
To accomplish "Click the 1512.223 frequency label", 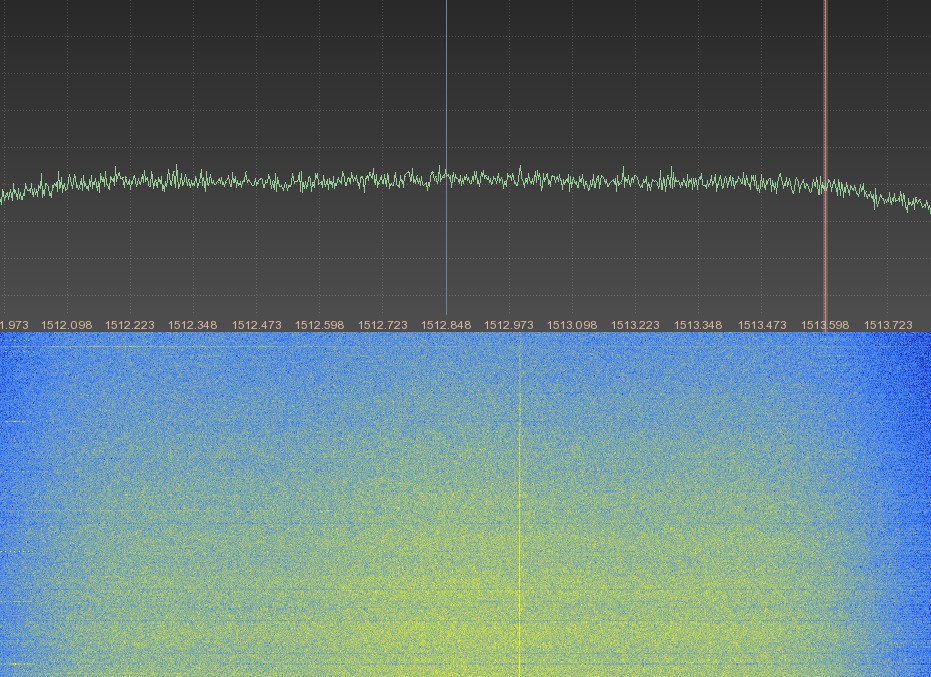I will click(130, 325).
